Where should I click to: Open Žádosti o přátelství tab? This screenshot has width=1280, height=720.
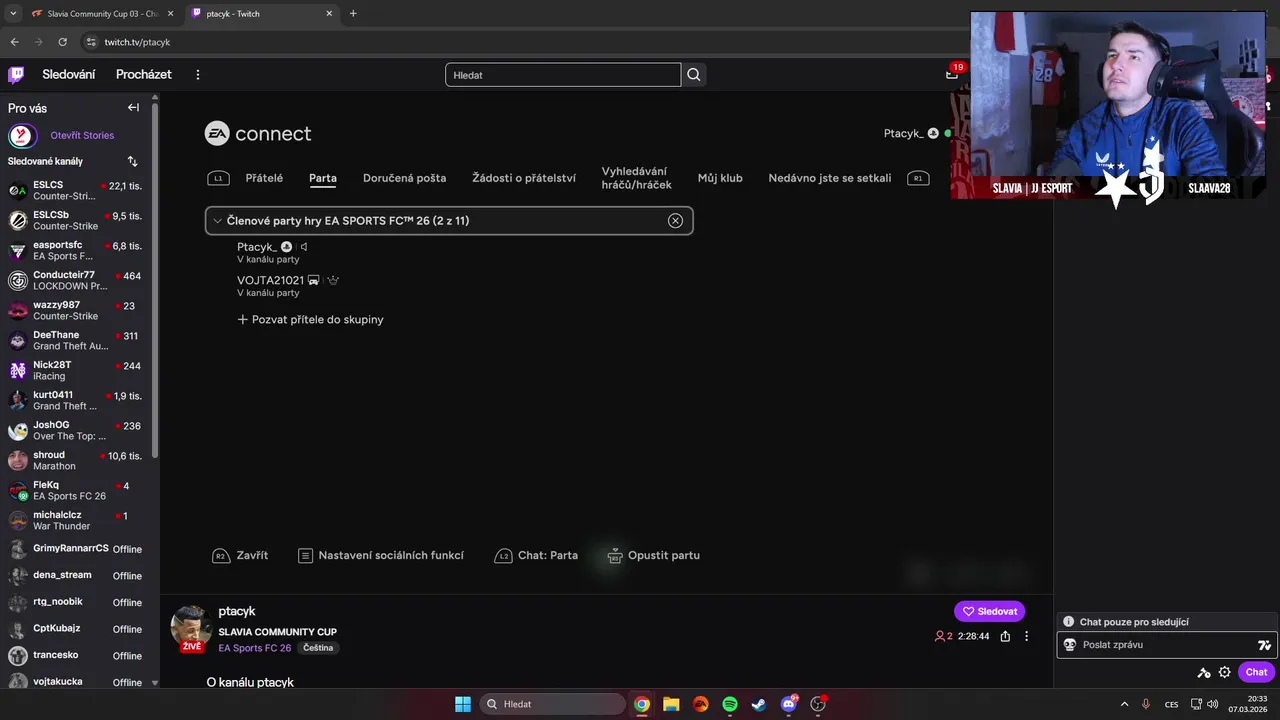(x=524, y=178)
